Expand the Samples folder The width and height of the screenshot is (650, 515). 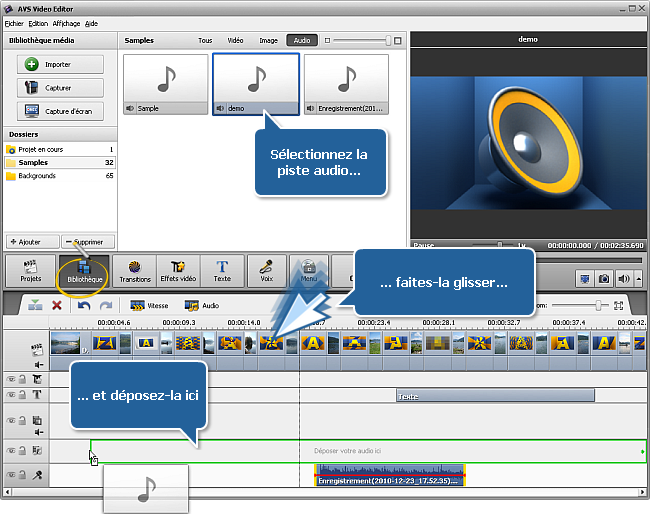33,162
